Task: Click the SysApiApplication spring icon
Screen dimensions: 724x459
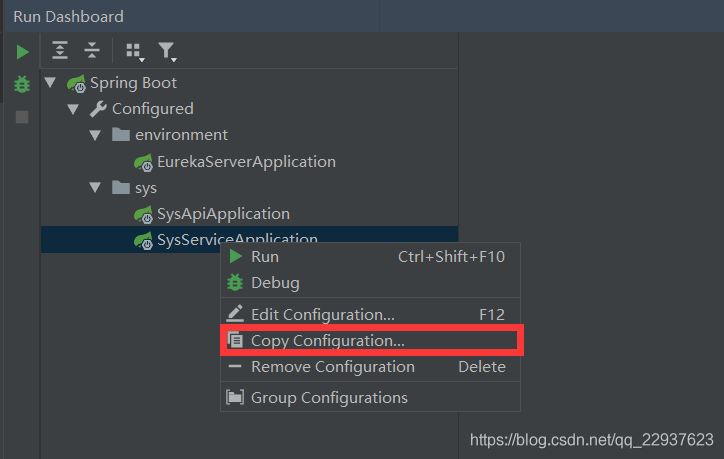Action: 143,215
